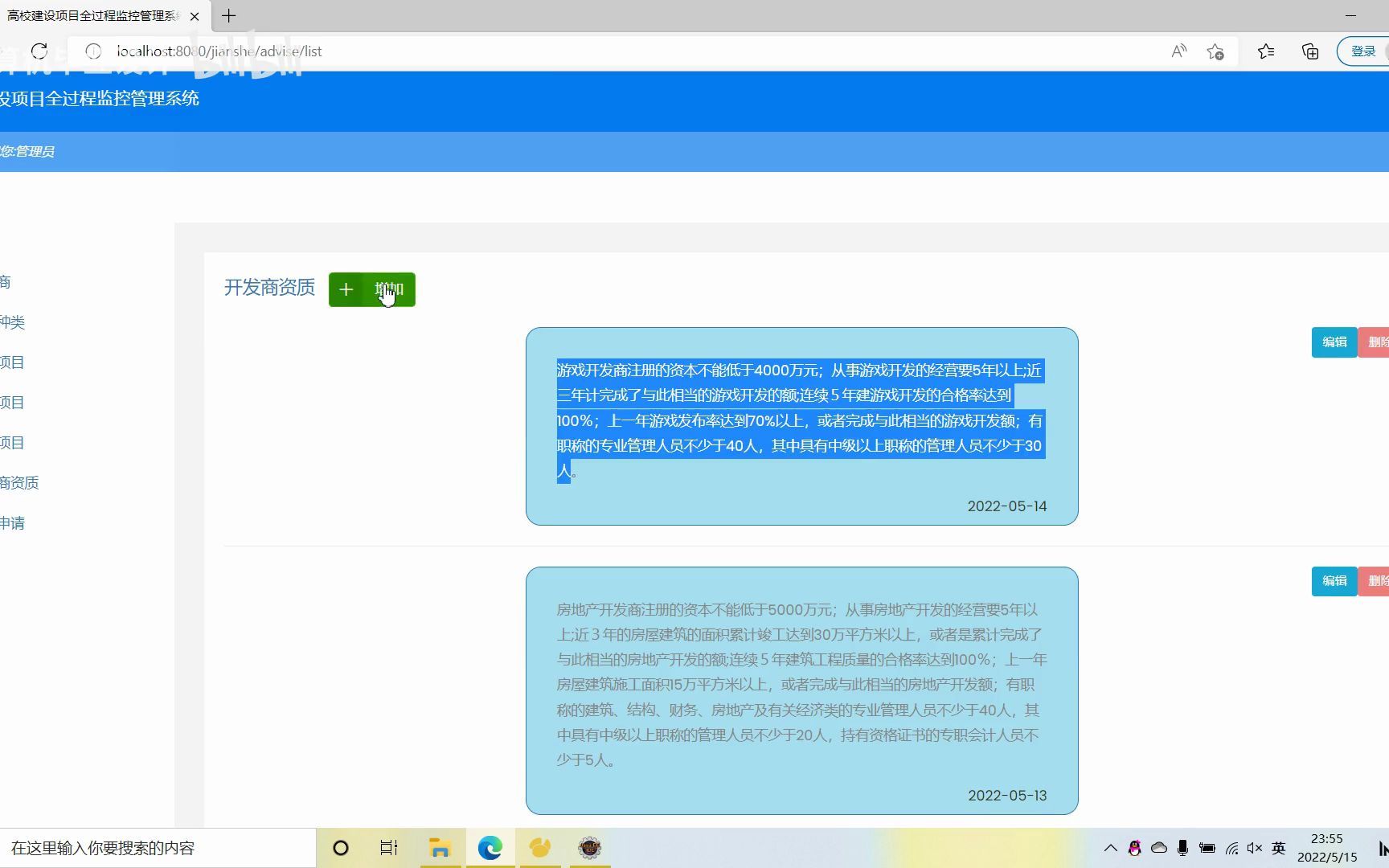
Task: Close the 高校建设项目全过程监控管理系统 tab
Action: (195, 16)
